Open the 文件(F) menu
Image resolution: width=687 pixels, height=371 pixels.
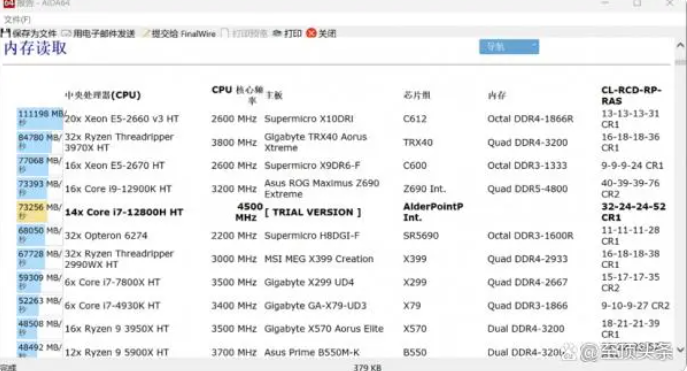[17, 20]
